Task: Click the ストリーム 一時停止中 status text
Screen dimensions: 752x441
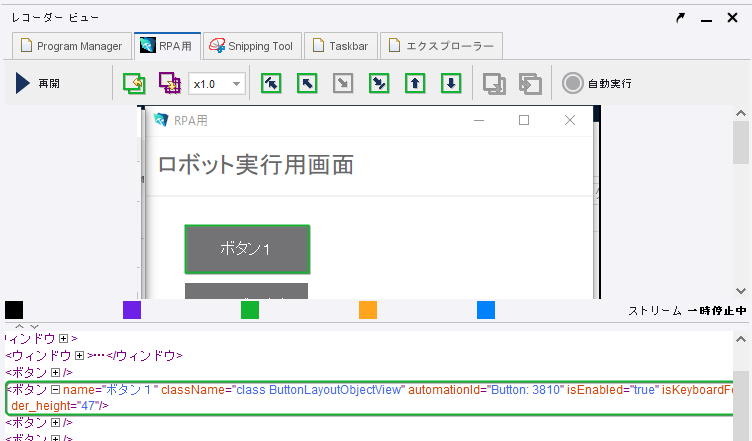Action: click(688, 311)
